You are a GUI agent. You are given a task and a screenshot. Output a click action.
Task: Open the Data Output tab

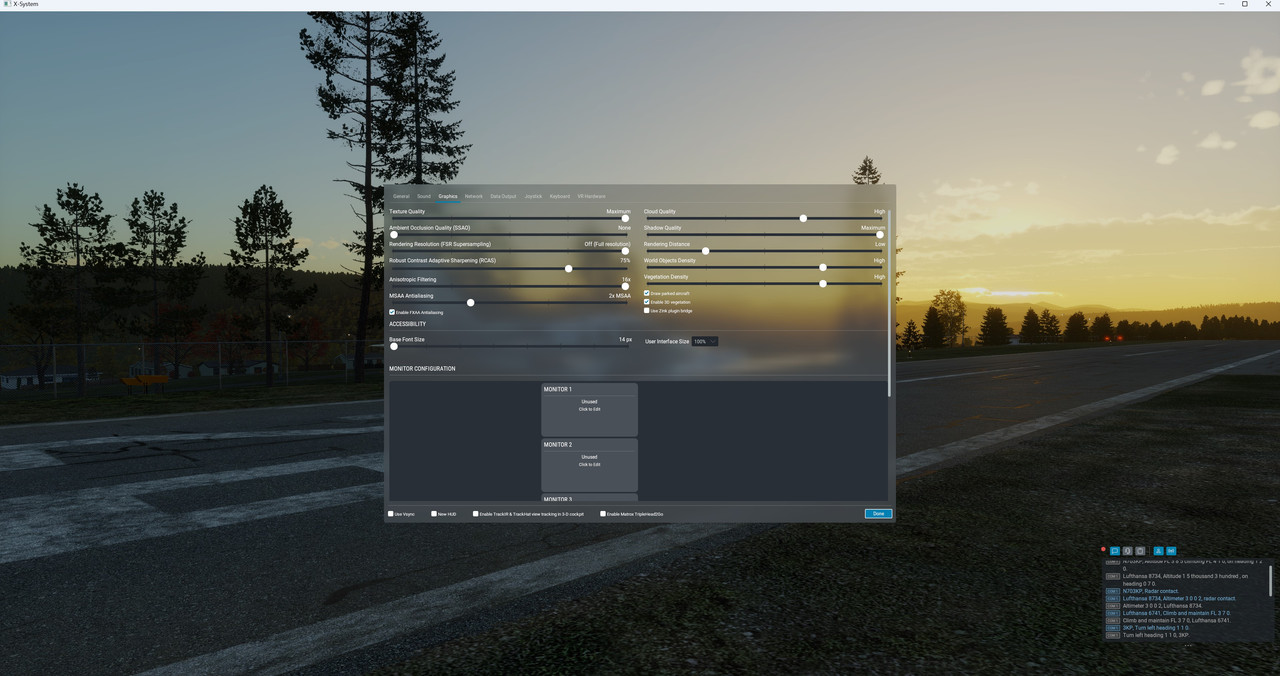[503, 196]
